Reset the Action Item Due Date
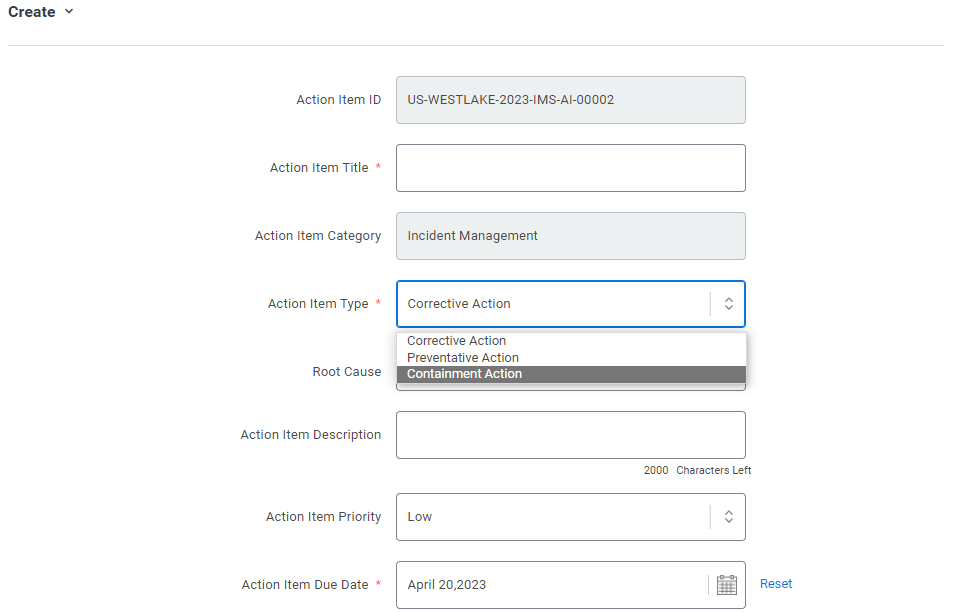This screenshot has width=959, height=612. (776, 584)
